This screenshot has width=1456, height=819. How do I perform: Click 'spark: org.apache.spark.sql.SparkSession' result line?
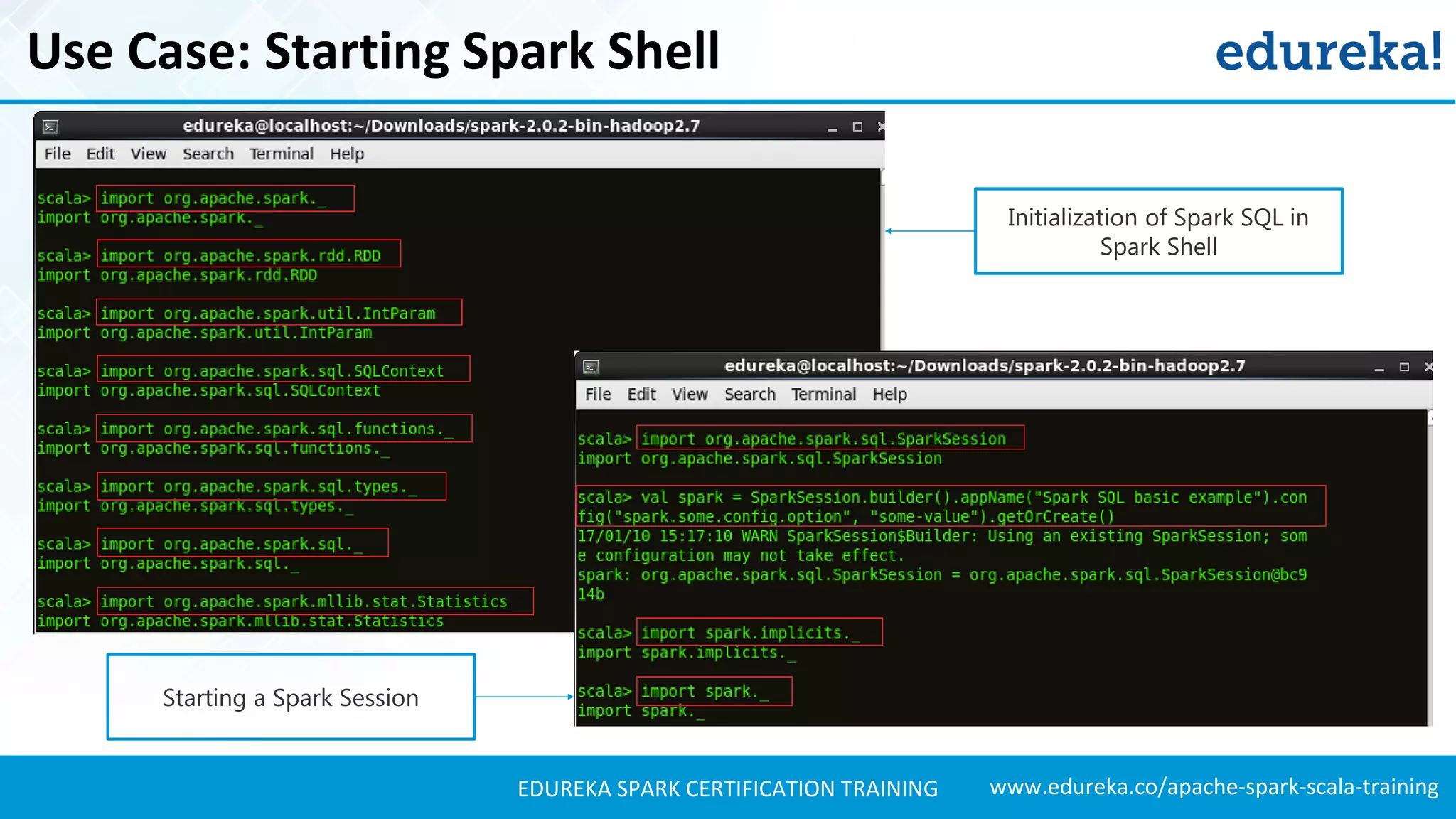pos(942,584)
